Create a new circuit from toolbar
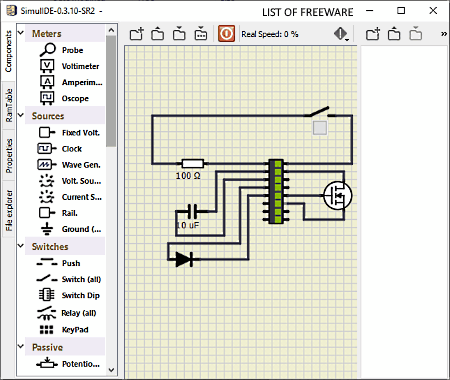 point(136,34)
